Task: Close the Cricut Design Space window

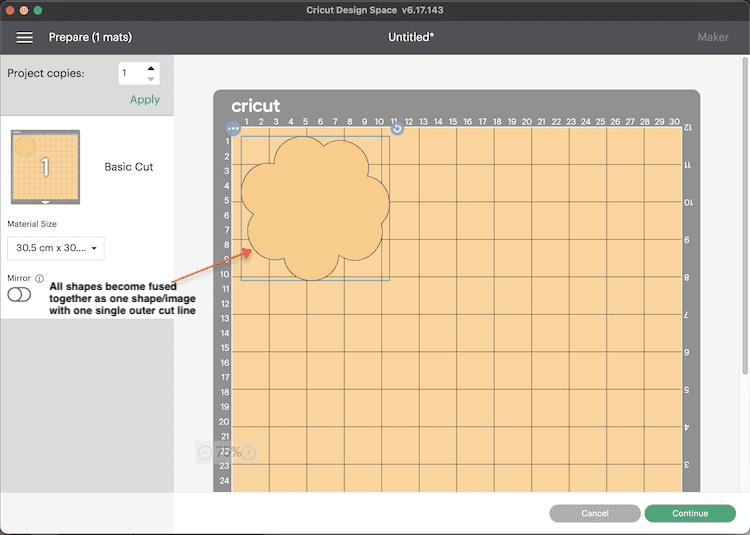Action: point(10,10)
